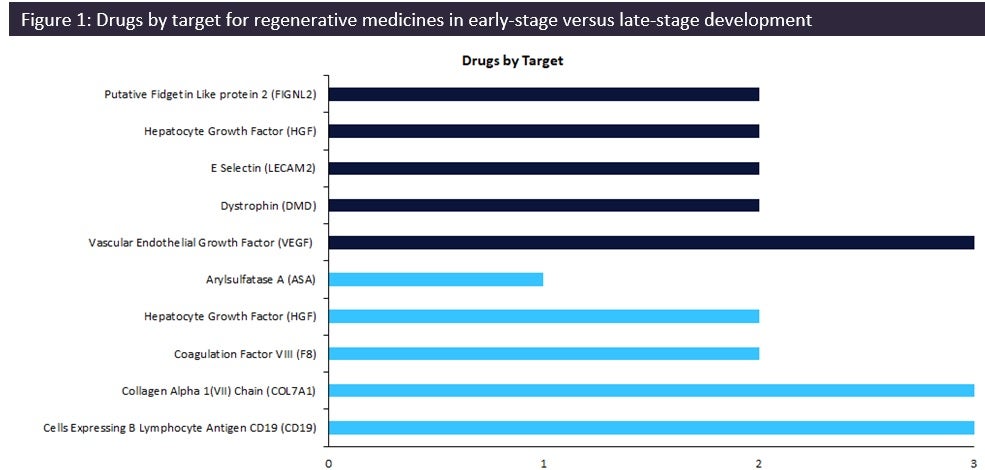Select the light blue Hepatocyte Growth Factor bar

point(544,316)
